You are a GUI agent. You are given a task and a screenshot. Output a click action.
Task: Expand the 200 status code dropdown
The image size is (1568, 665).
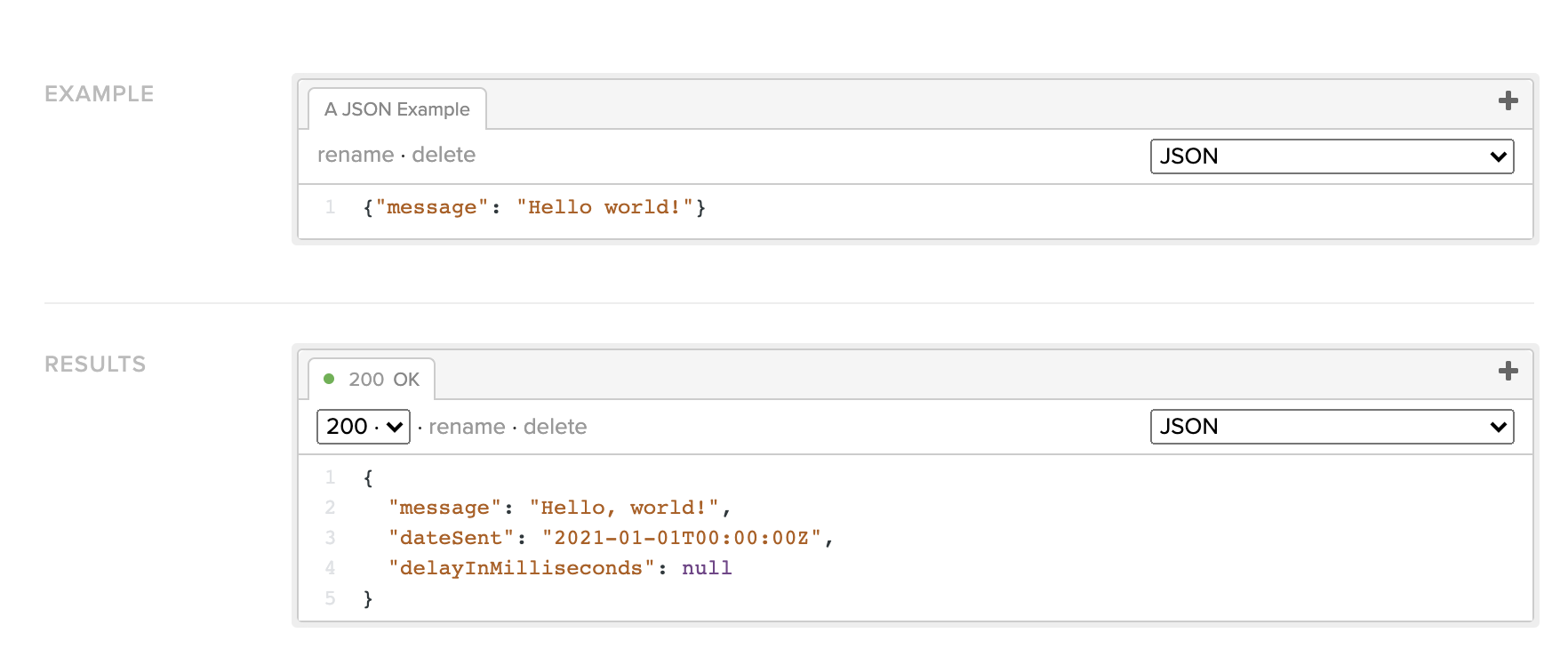(x=363, y=427)
